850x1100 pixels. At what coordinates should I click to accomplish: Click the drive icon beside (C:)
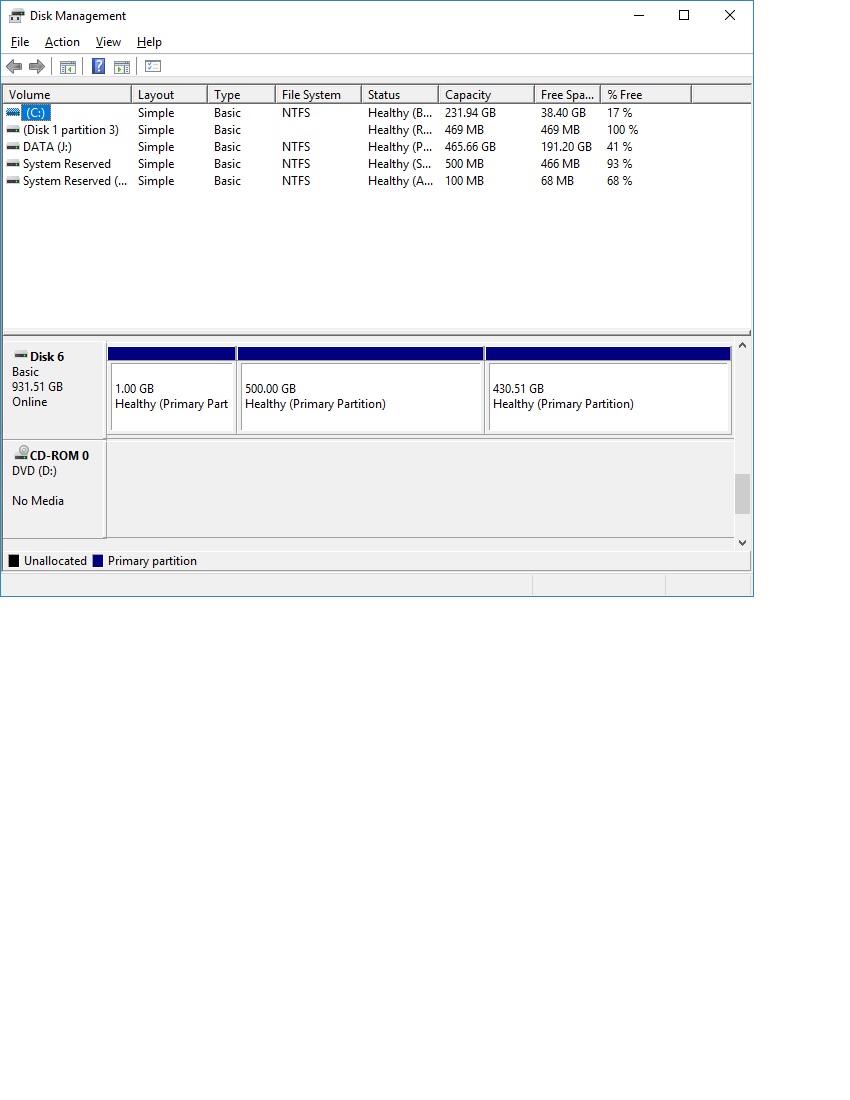13,113
